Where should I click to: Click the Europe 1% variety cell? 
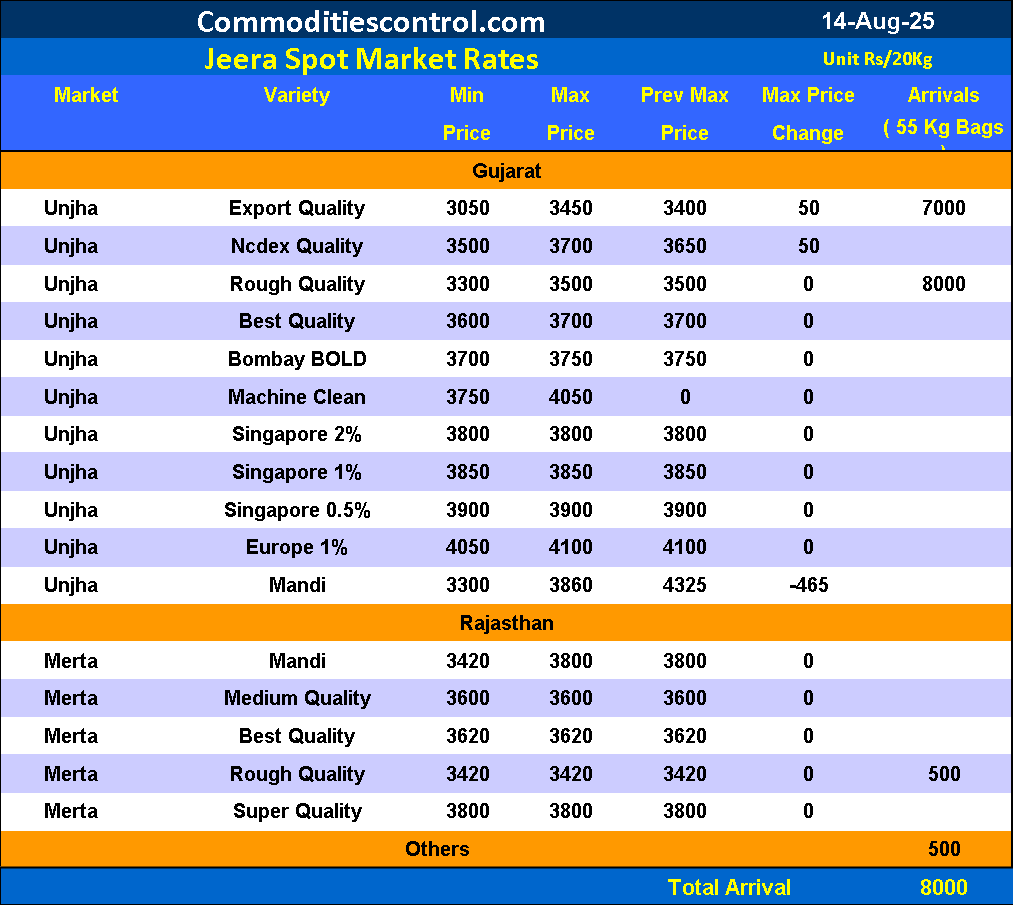[x=297, y=547]
